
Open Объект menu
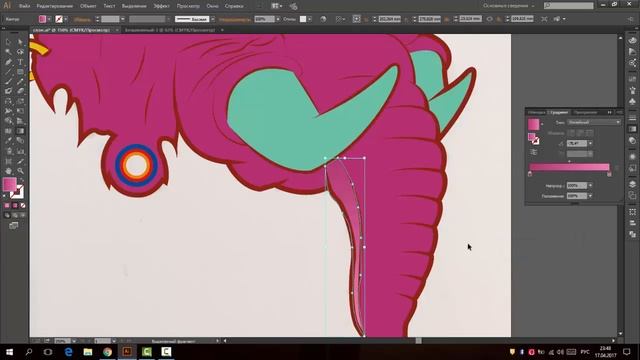point(88,6)
